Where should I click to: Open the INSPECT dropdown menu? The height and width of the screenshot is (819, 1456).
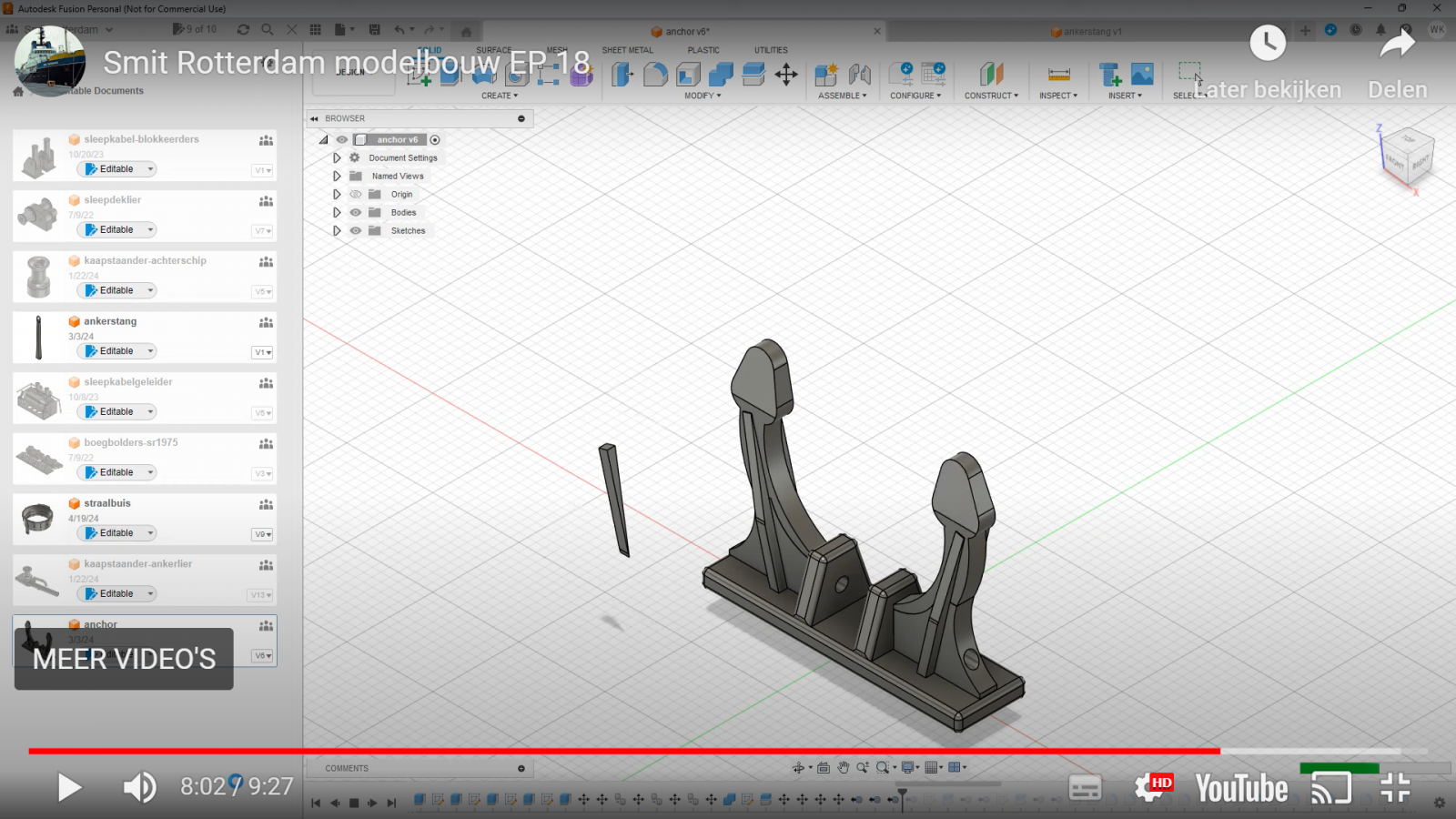pos(1058,96)
